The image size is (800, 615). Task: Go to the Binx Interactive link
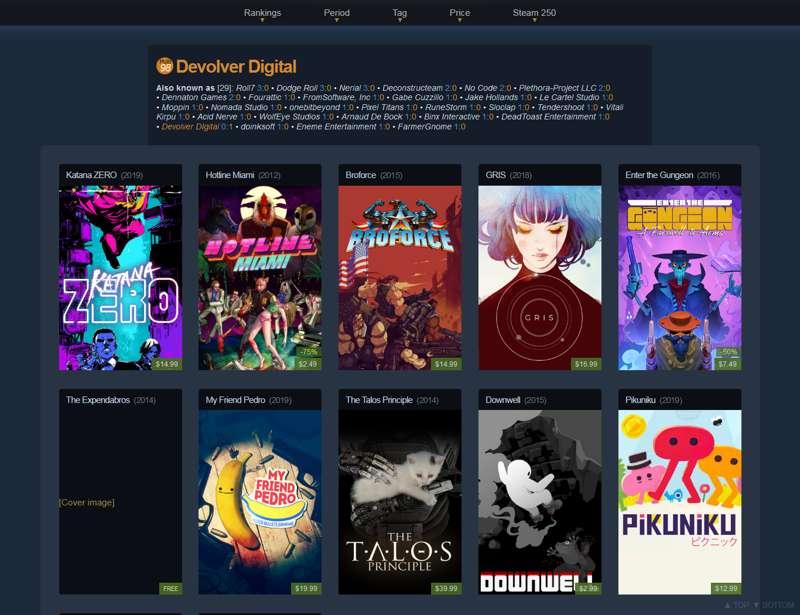[452, 117]
